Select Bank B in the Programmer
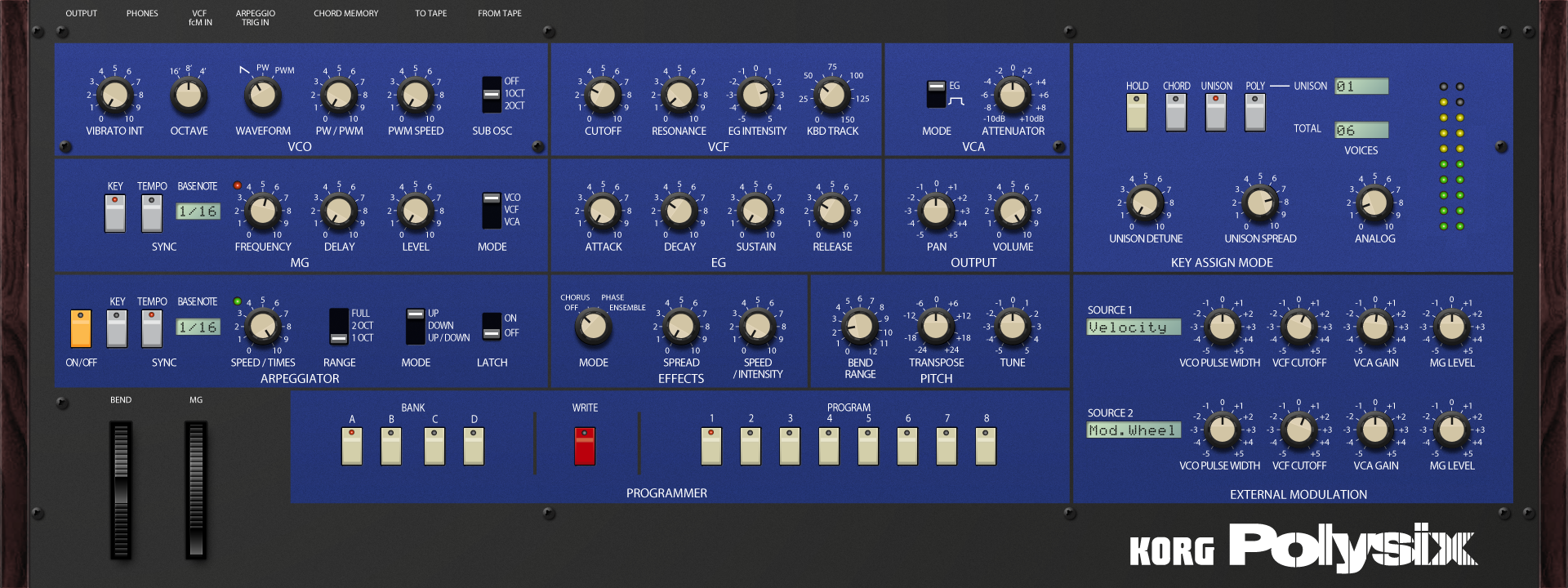The image size is (1568, 588). pyautogui.click(x=391, y=446)
